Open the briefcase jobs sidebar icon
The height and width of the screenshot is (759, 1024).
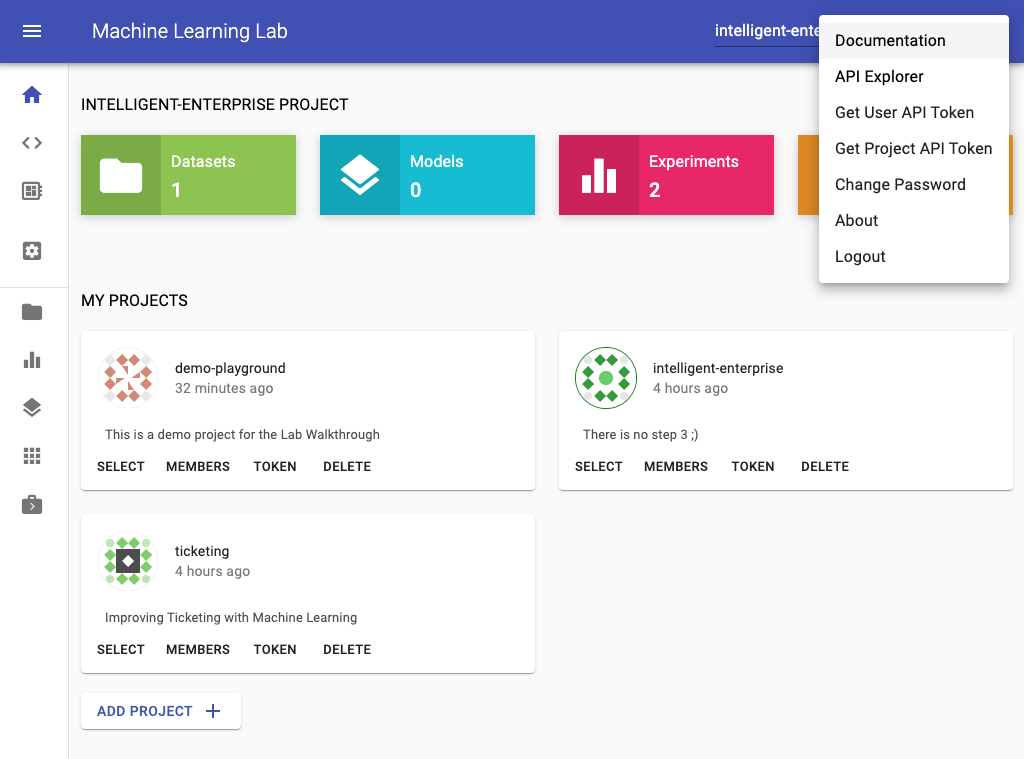point(32,505)
